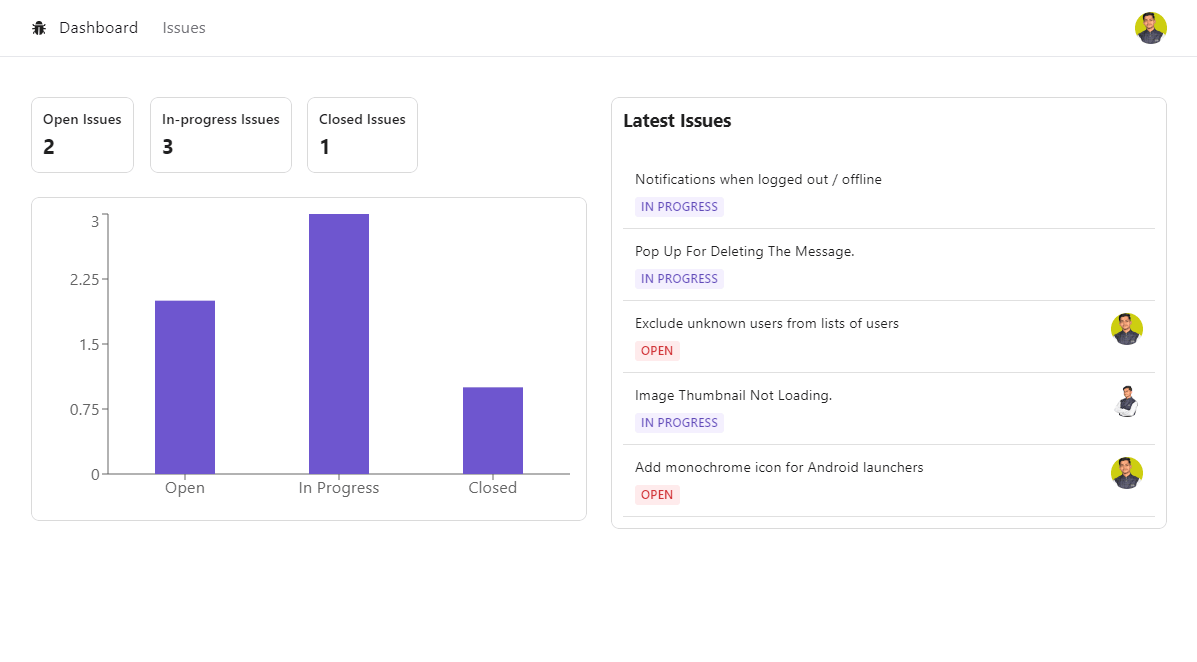
Task: Click the Open bar in the chart
Action: pos(185,387)
